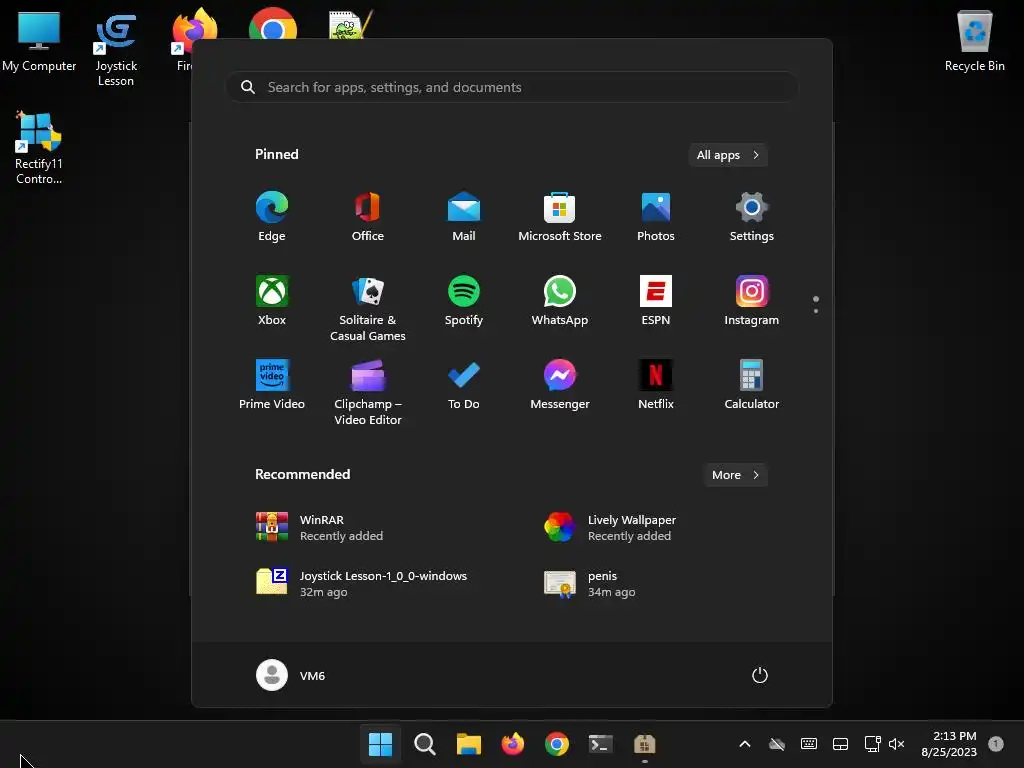Image resolution: width=1024 pixels, height=768 pixels.
Task: Go to next pinned apps page dots
Action: pyautogui.click(x=816, y=305)
